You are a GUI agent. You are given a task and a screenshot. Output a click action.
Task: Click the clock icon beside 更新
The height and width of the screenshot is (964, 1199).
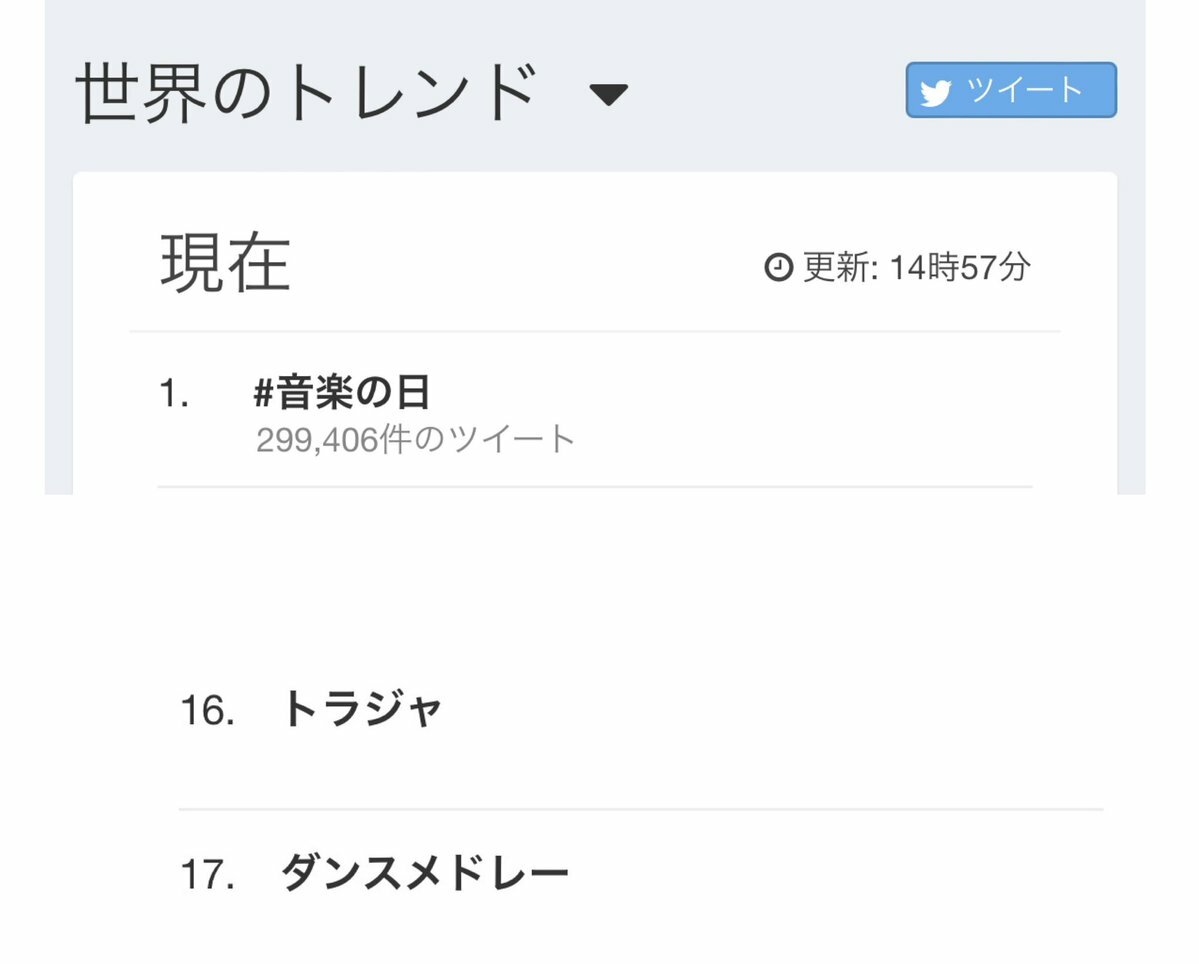tap(778, 267)
